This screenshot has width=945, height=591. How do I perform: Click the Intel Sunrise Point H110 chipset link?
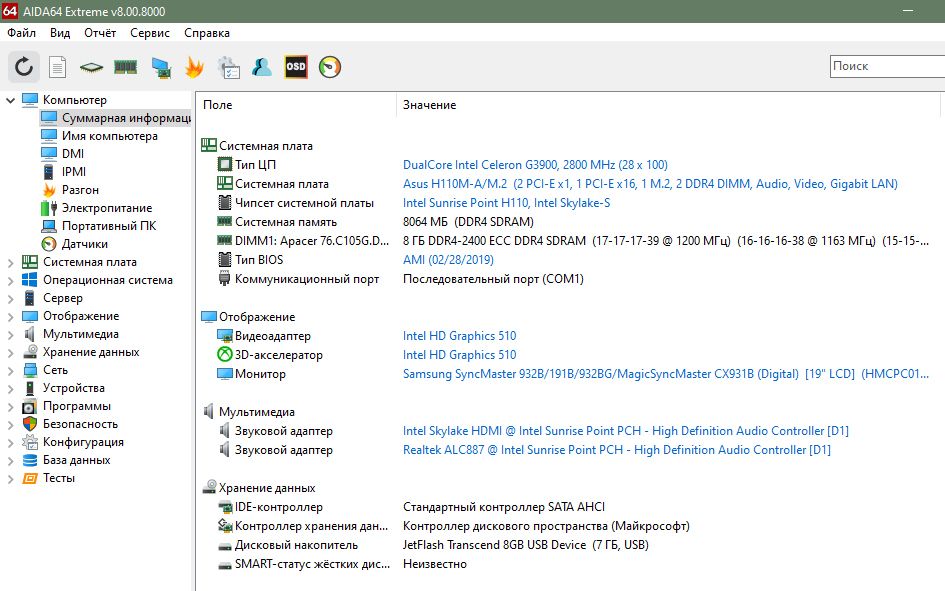[506, 203]
